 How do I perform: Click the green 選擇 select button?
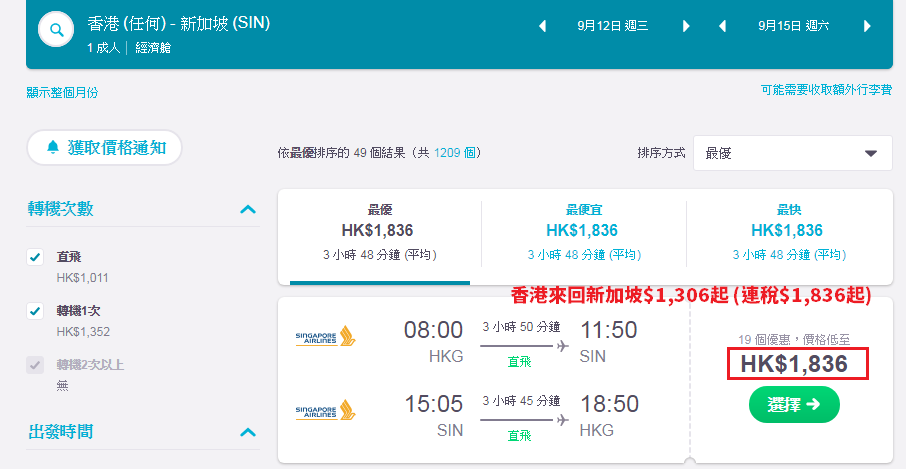pos(794,404)
